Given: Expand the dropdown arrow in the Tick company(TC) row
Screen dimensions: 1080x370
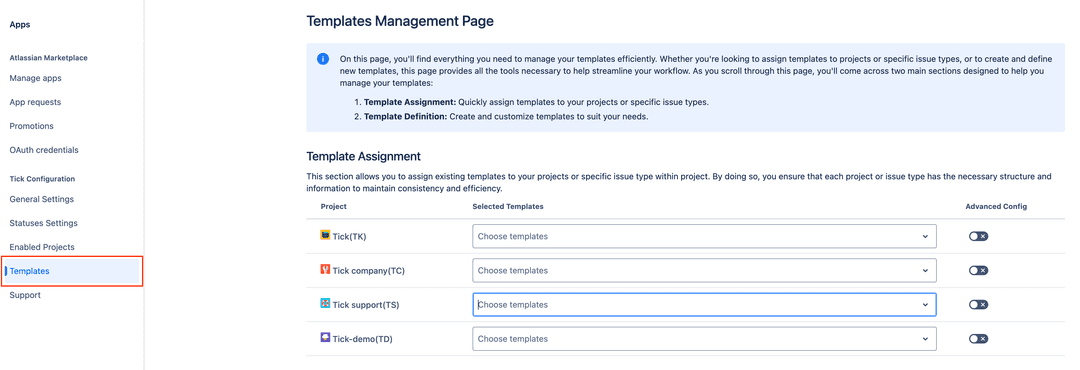Looking at the screenshot, I should point(925,271).
